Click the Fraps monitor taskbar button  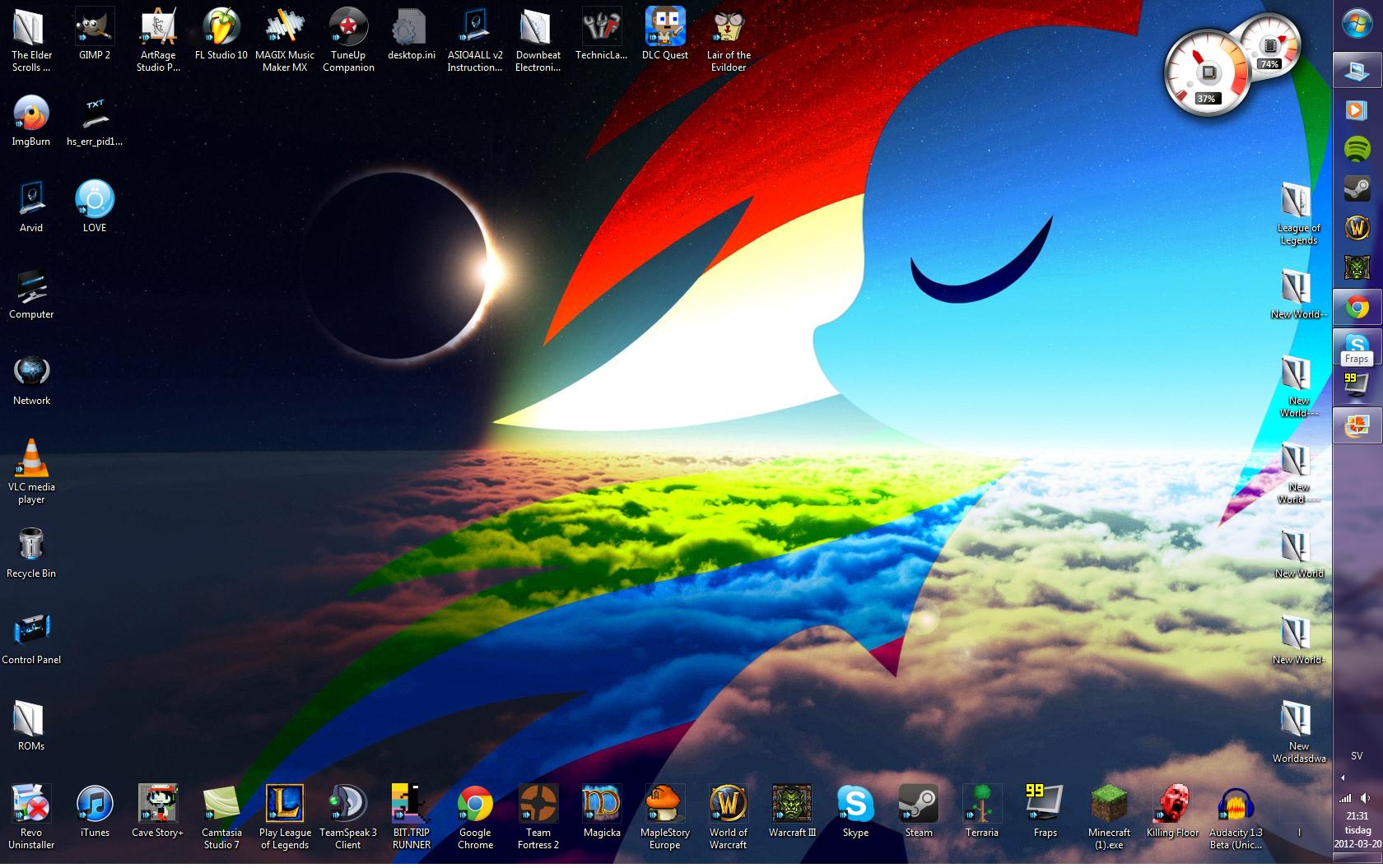[x=1357, y=386]
